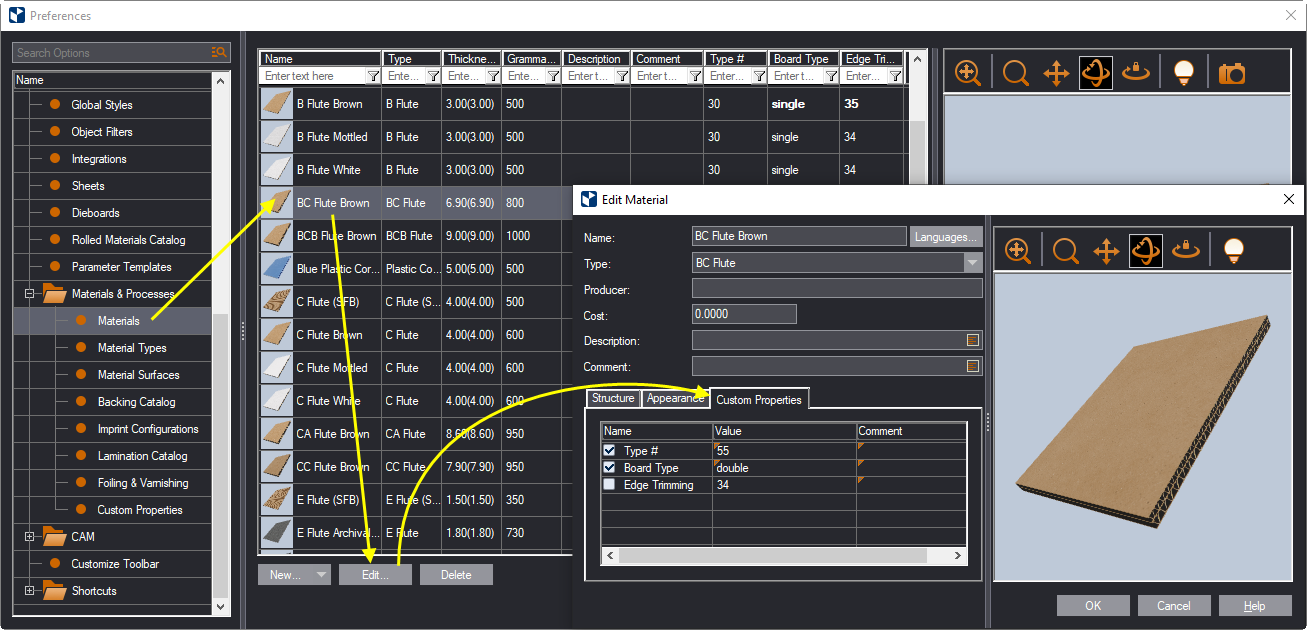Collapse the Materials & Processes tree node
Viewport: 1307px width, 630px height.
(x=30, y=294)
